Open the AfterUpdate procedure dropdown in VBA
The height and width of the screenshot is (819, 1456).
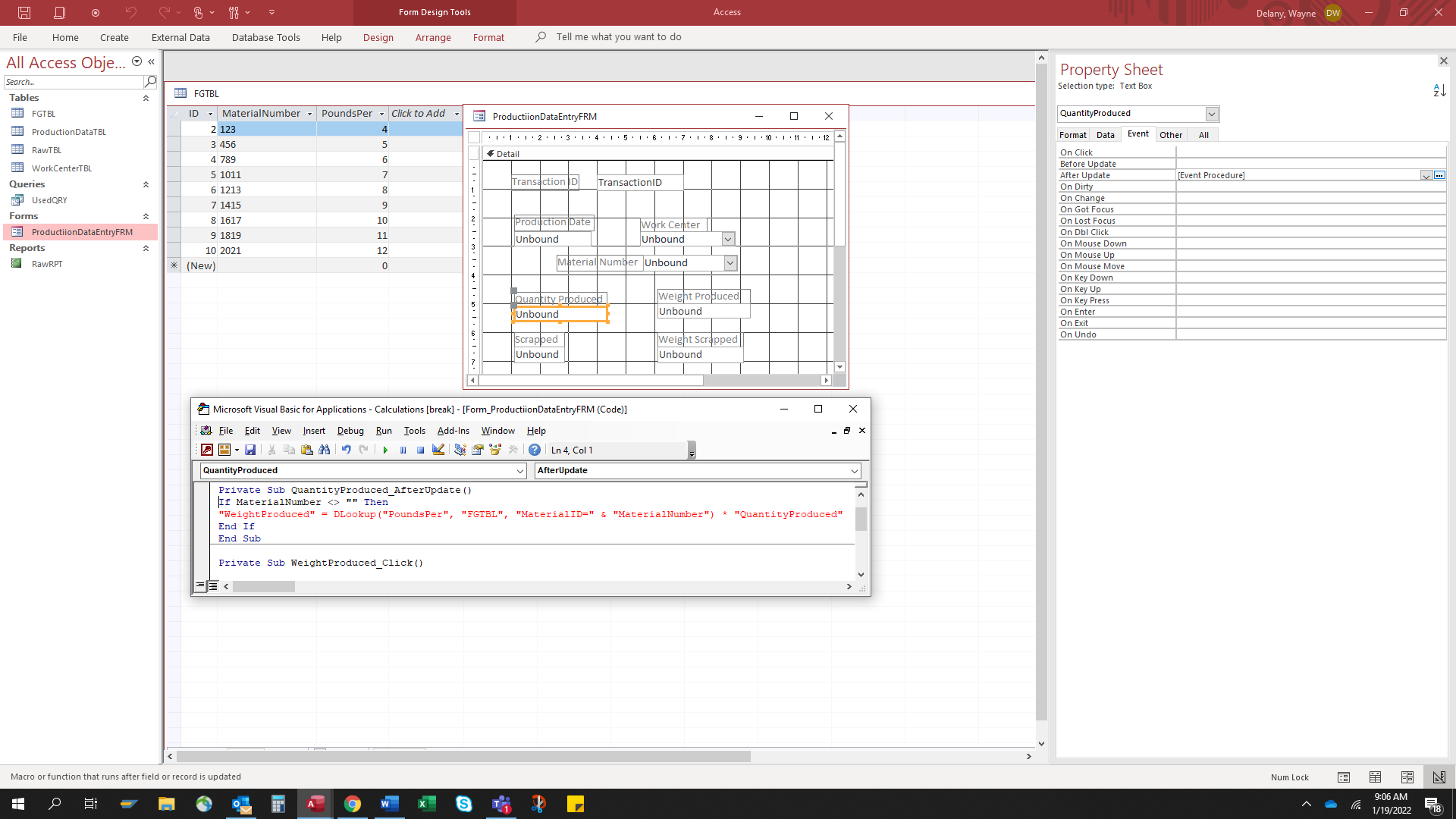854,470
